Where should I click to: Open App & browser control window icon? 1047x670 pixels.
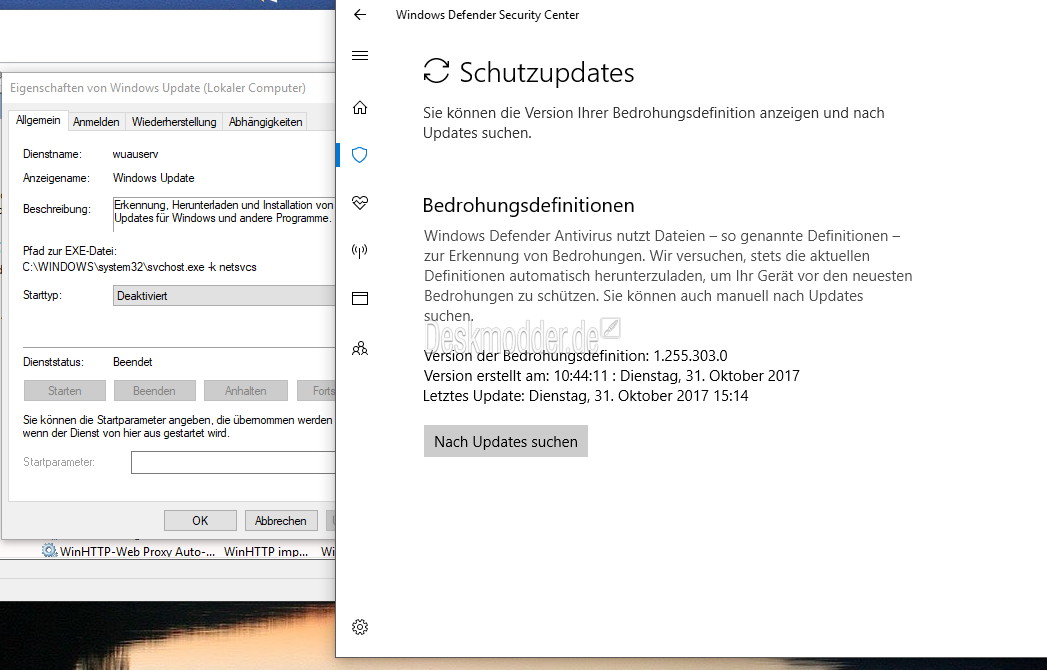click(x=360, y=299)
